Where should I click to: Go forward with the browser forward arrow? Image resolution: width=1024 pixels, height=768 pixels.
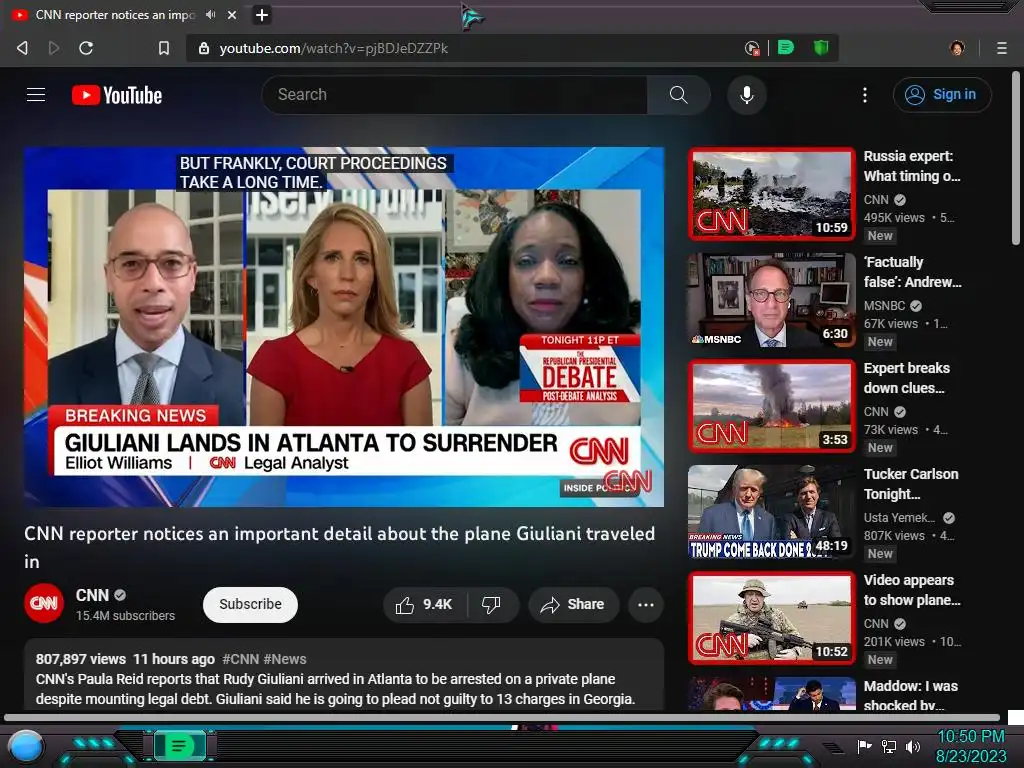(54, 48)
